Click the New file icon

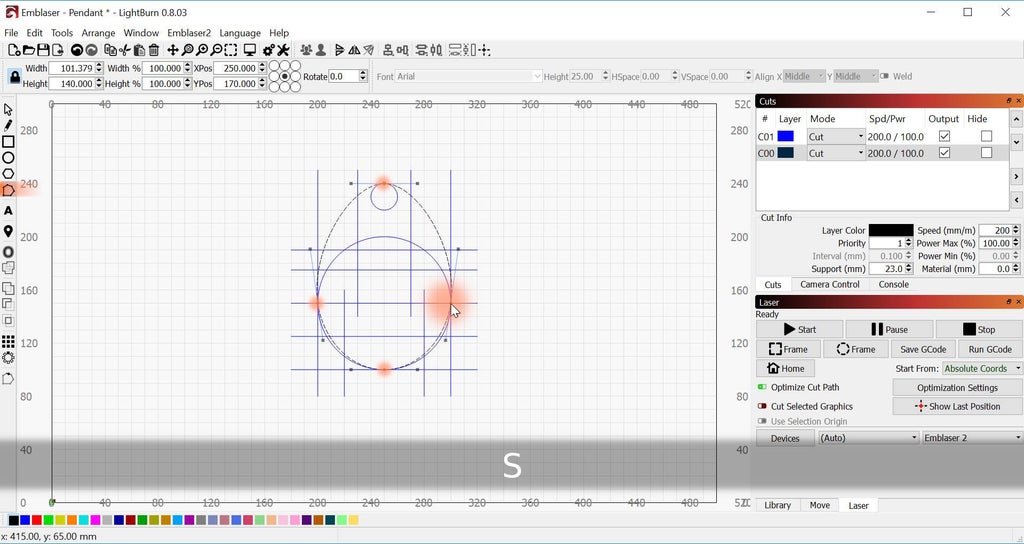coord(14,50)
